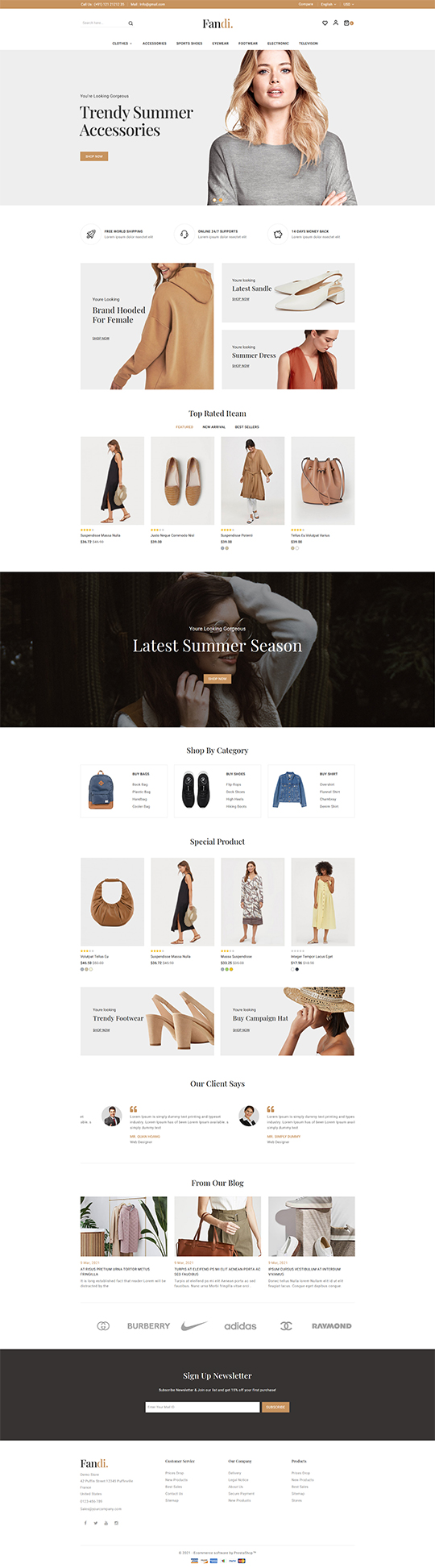The width and height of the screenshot is (435, 1568).
Task: Click the YouTube icon in footer
Action: (106, 1523)
